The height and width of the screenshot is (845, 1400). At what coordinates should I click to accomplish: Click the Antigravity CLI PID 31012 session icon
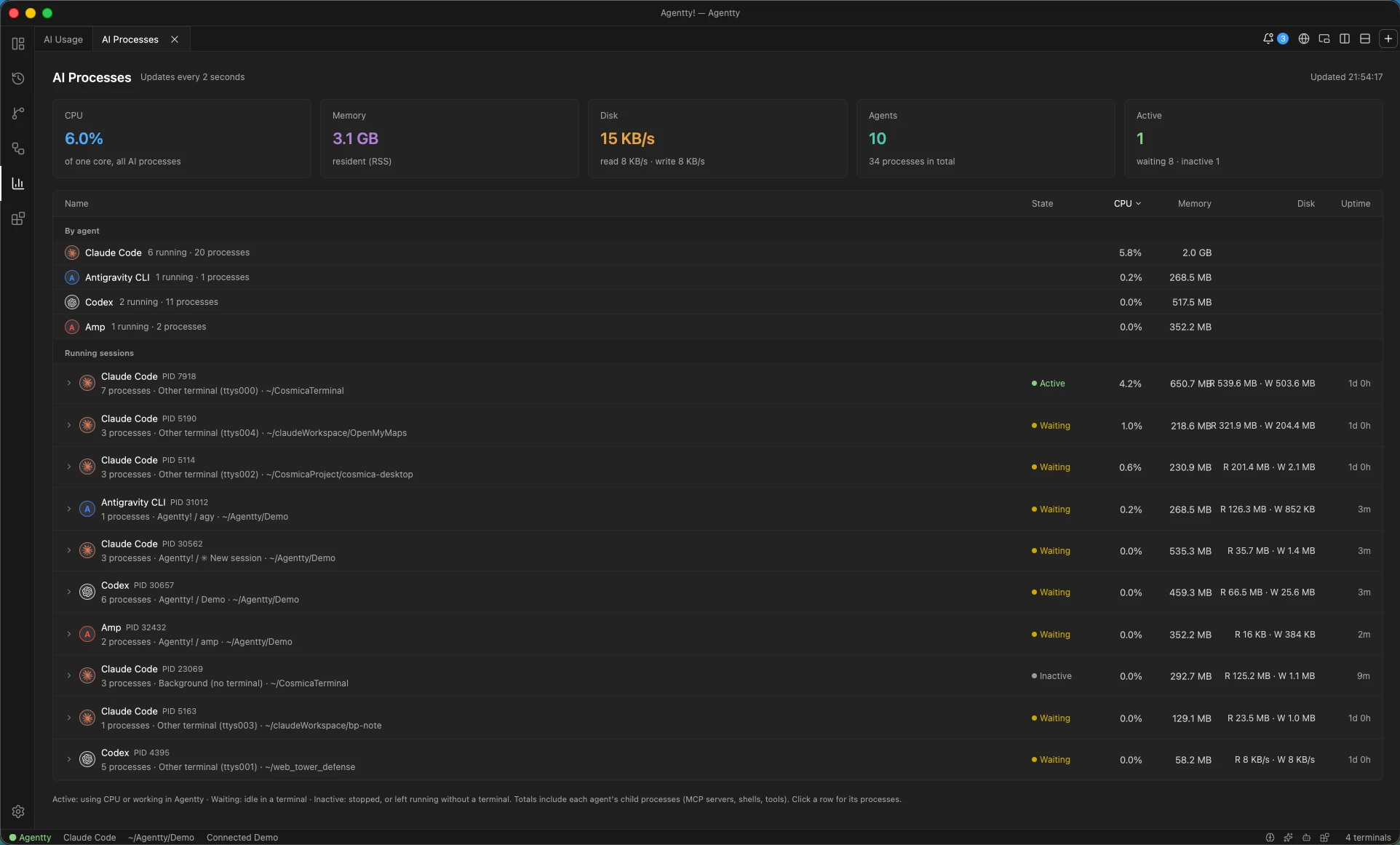87,509
